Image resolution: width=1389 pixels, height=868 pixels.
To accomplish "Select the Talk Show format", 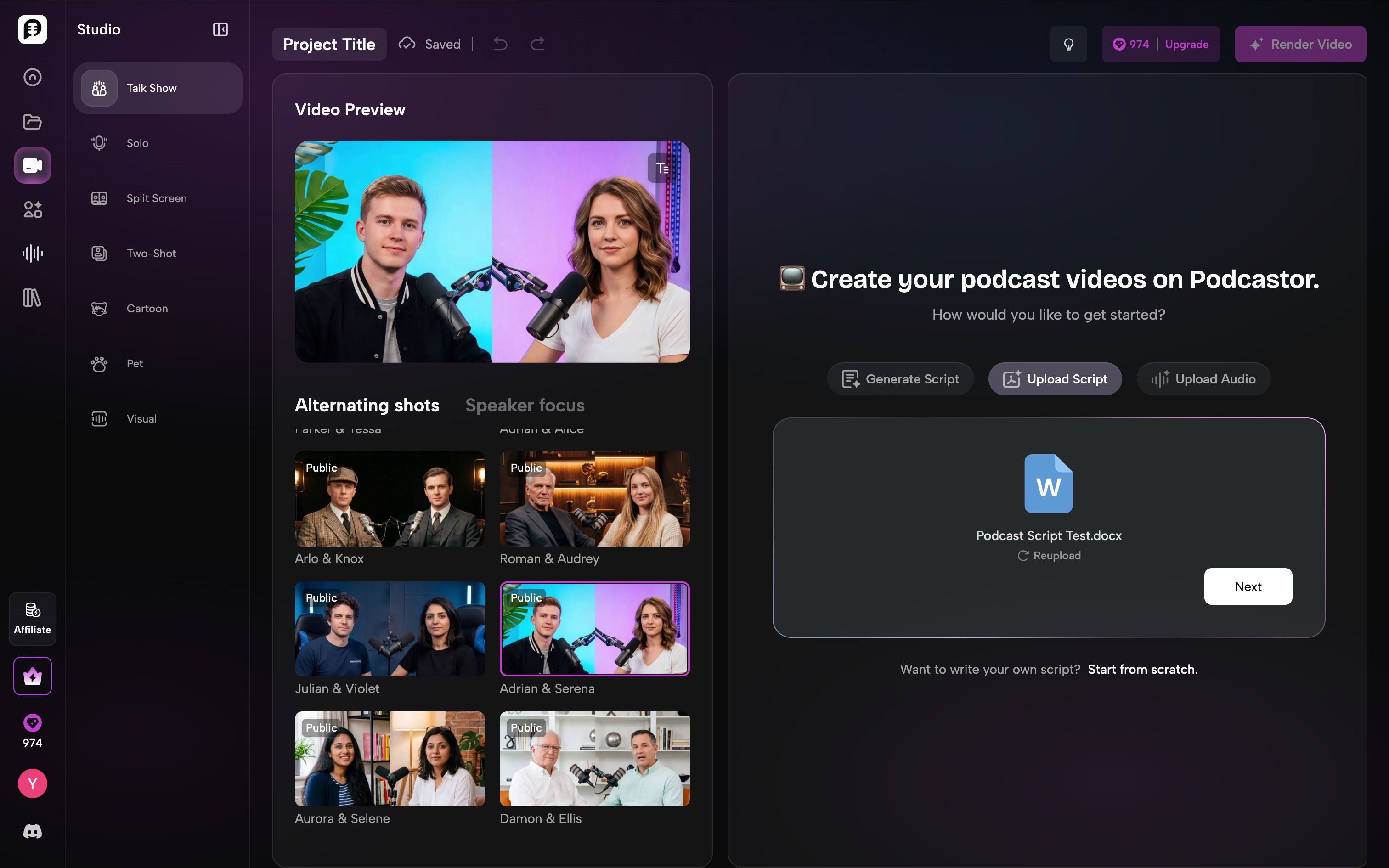I will click(158, 88).
